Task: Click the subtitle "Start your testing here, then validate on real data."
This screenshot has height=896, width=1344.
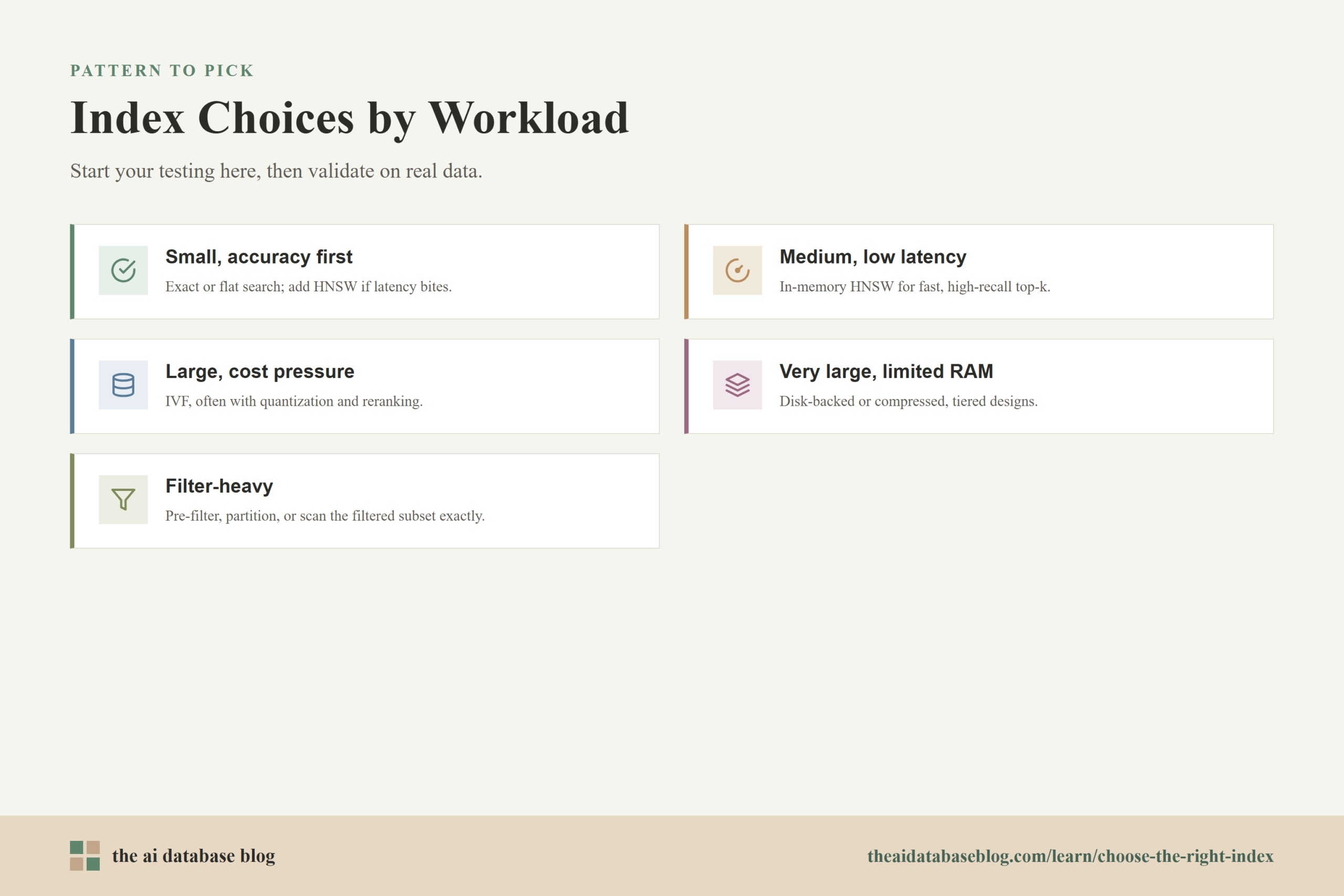Action: (x=277, y=171)
